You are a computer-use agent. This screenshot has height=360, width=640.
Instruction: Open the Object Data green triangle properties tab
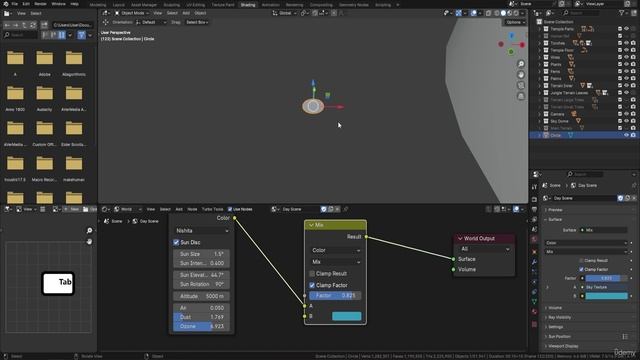click(534, 302)
